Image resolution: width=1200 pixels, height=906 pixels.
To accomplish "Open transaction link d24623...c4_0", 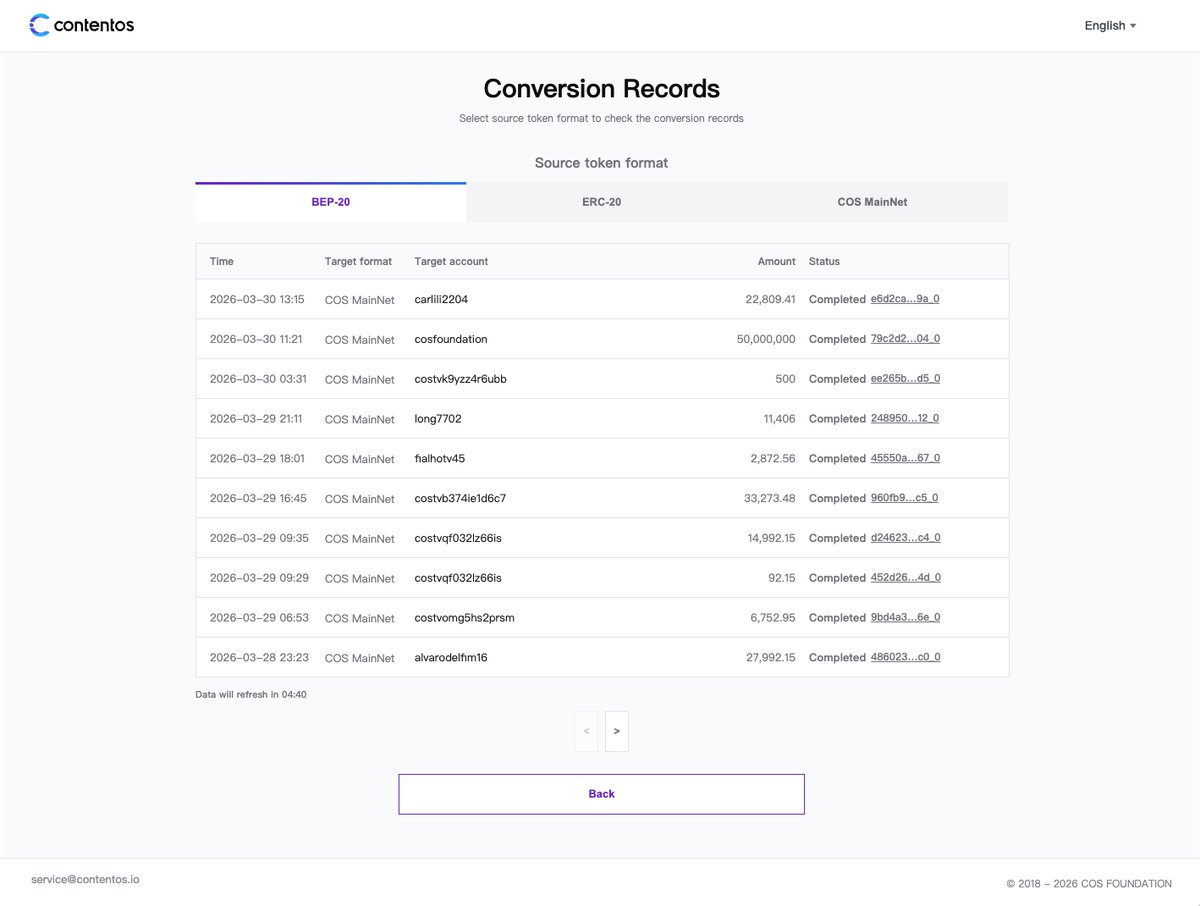I will coord(905,538).
